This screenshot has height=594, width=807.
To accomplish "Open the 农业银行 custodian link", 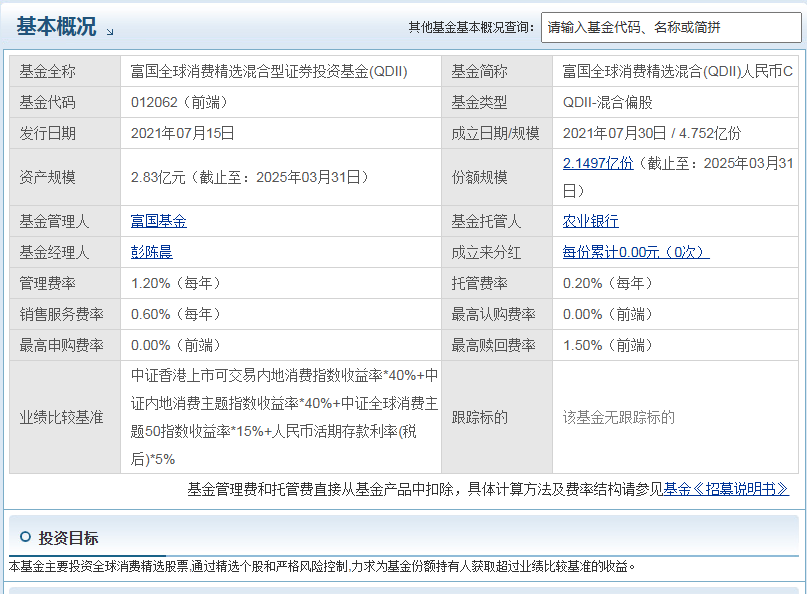I will 590,221.
